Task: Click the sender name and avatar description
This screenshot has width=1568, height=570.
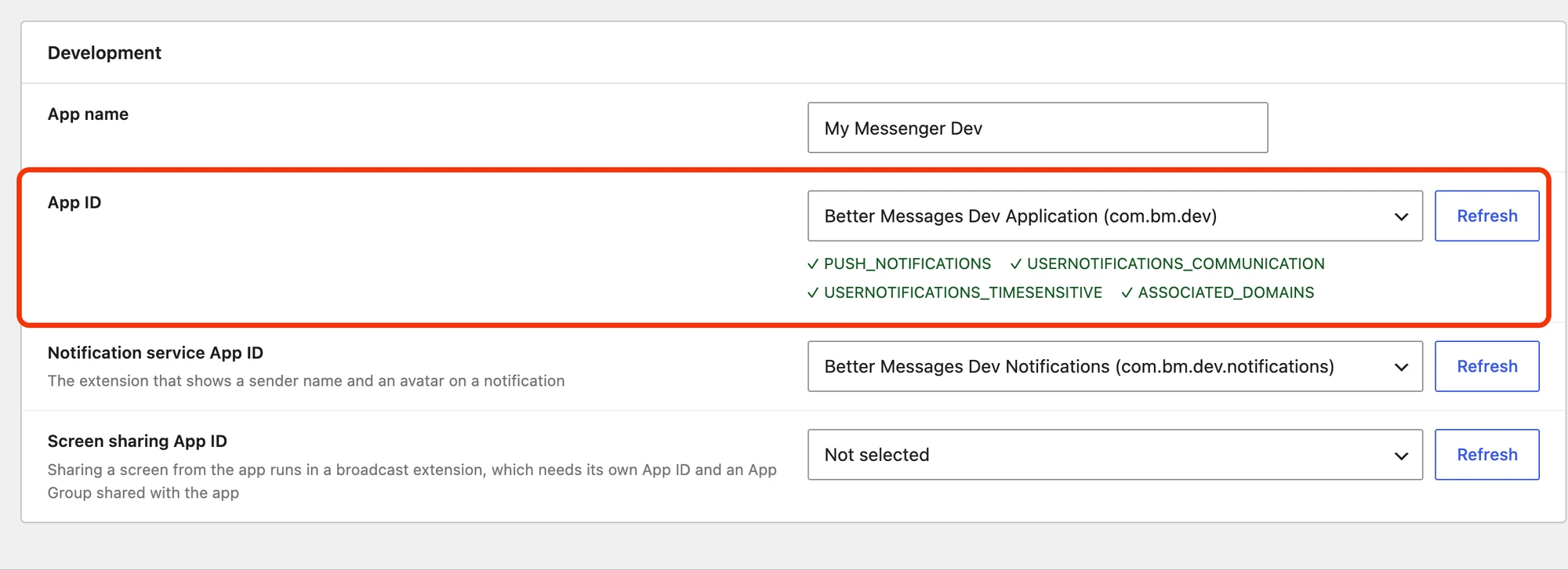Action: coord(306,381)
